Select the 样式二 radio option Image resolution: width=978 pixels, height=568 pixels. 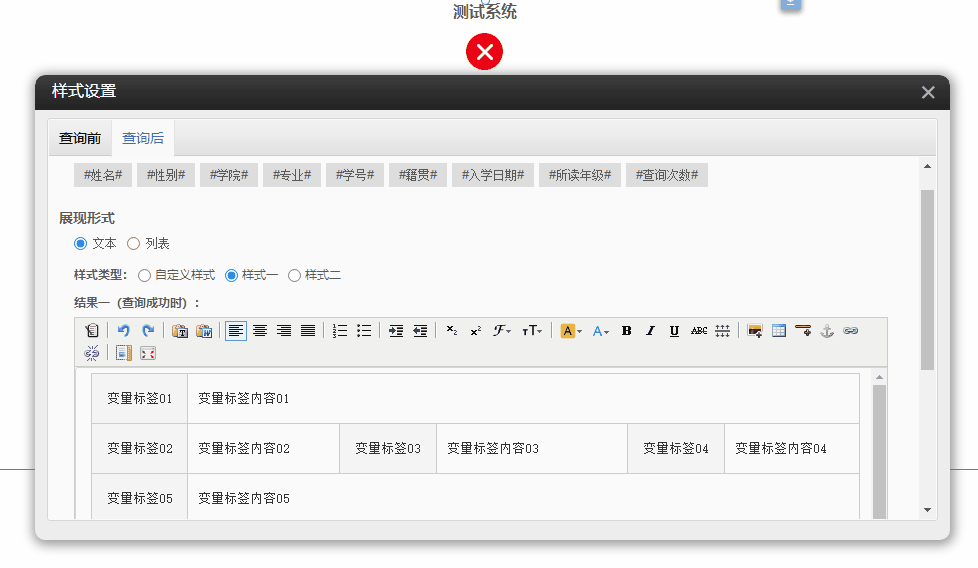295,275
